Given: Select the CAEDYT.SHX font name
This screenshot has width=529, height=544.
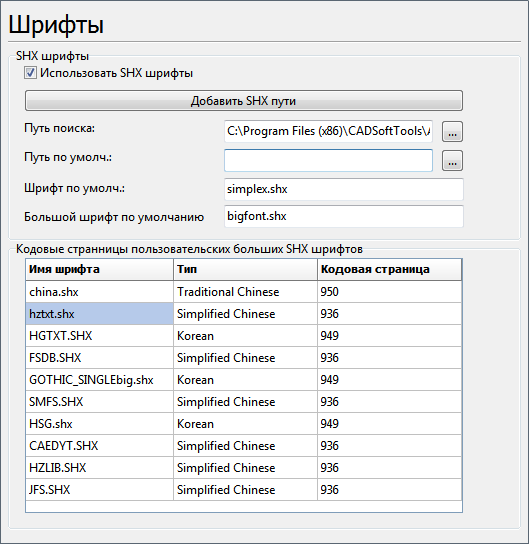Looking at the screenshot, I should 99,446.
